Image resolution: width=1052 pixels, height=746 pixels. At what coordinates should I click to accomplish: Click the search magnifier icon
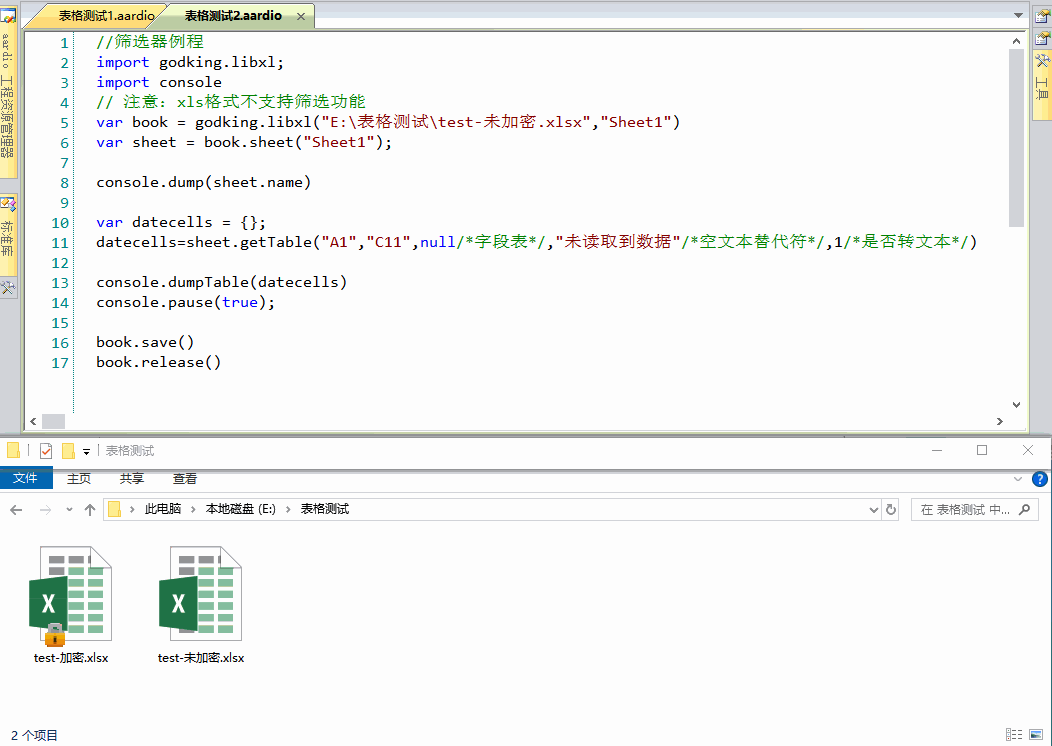(x=1024, y=510)
